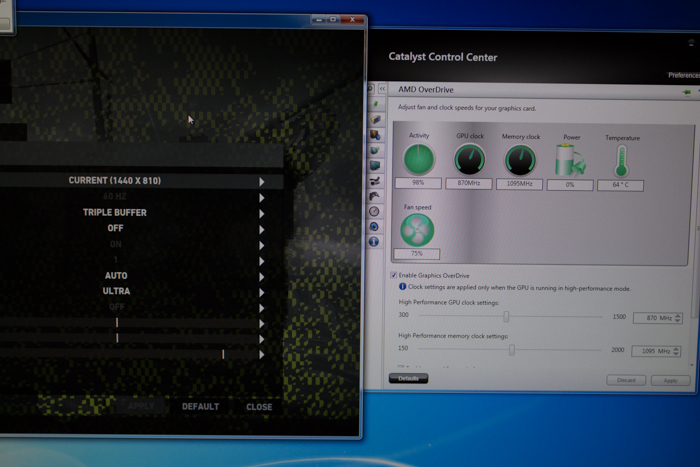Click the Discard button
700x467 pixels.
pyautogui.click(x=626, y=380)
